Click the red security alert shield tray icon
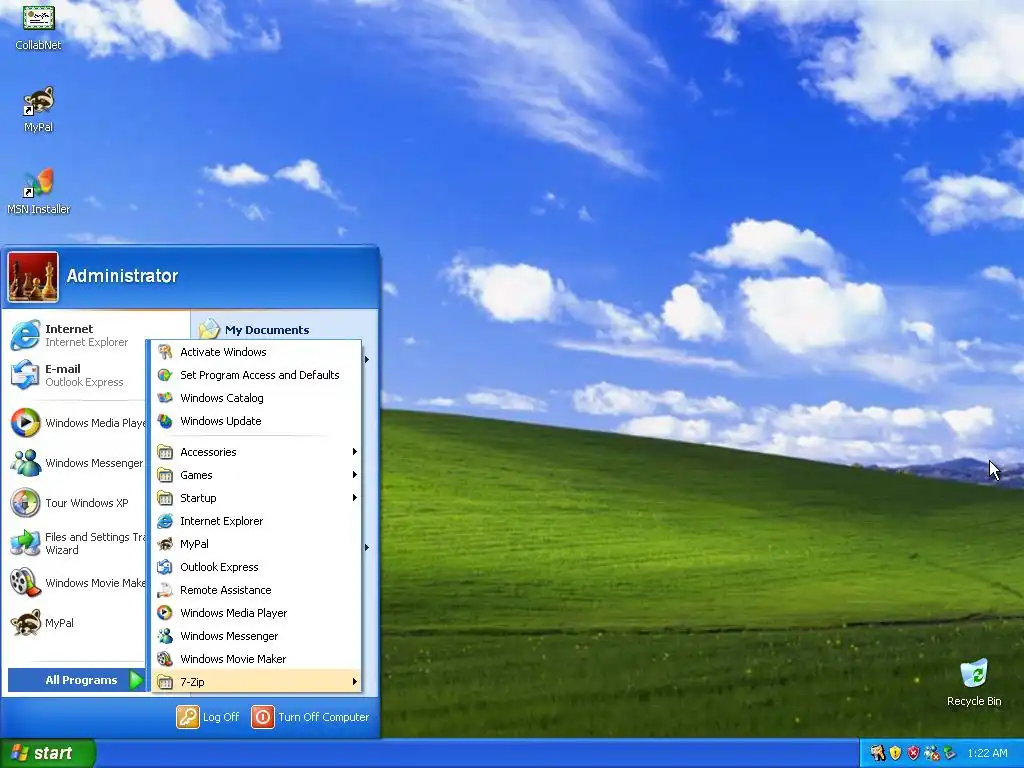Image resolution: width=1024 pixels, height=768 pixels. coord(913,753)
